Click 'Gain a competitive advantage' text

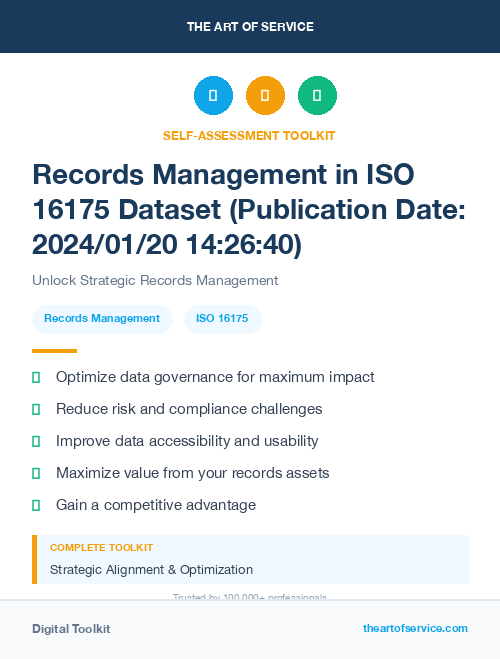[x=156, y=505]
